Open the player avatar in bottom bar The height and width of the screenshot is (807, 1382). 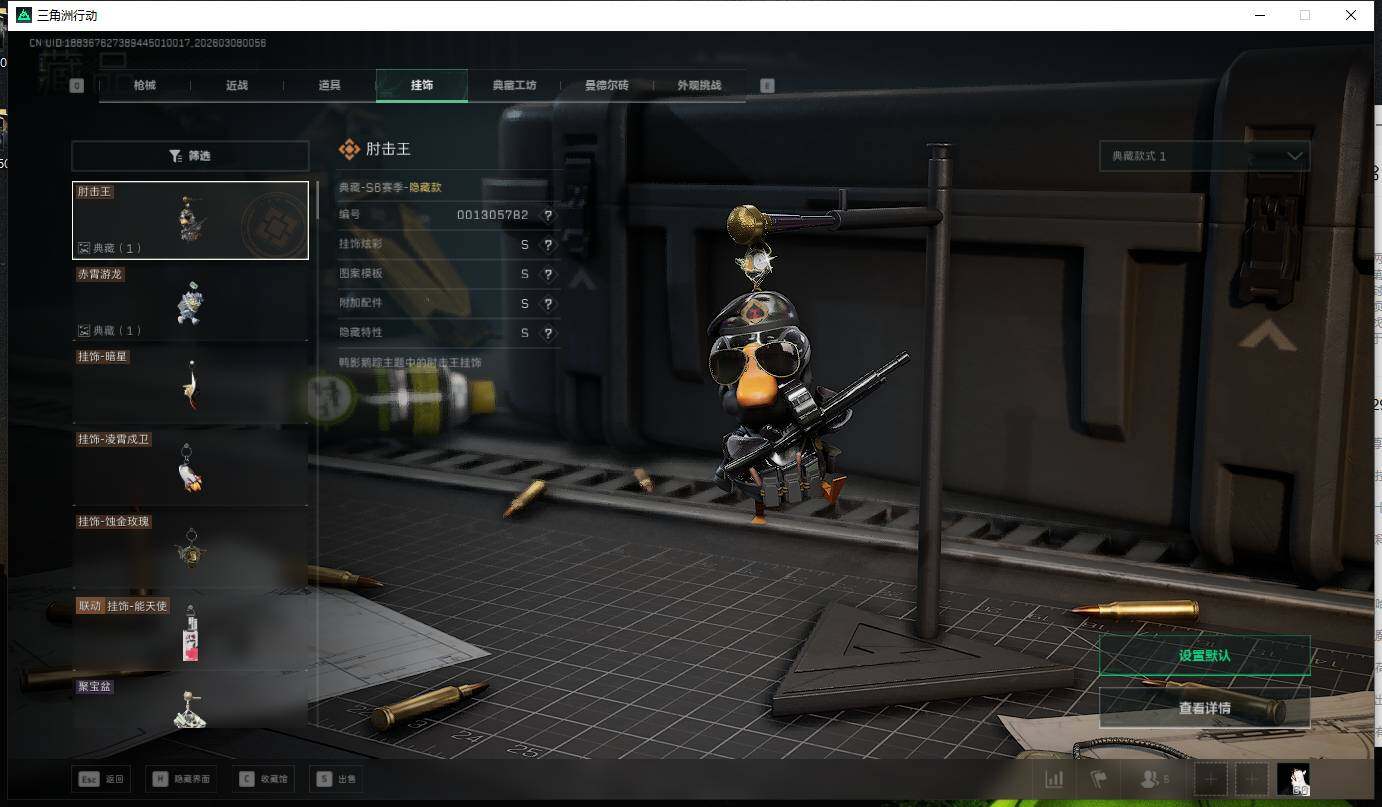(1293, 779)
